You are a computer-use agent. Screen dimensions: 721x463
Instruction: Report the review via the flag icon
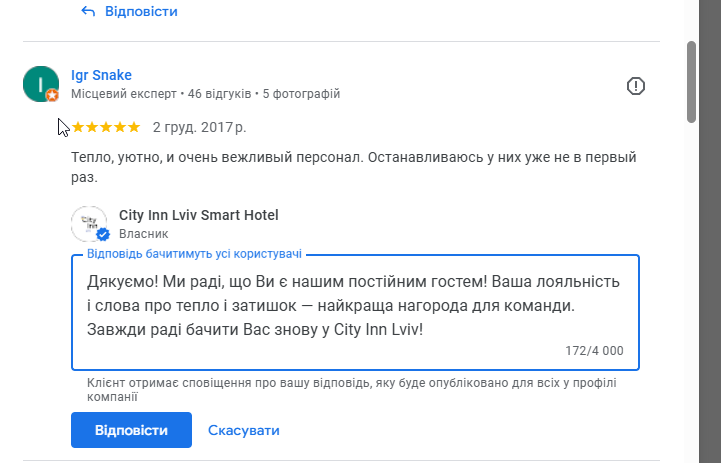click(x=636, y=86)
